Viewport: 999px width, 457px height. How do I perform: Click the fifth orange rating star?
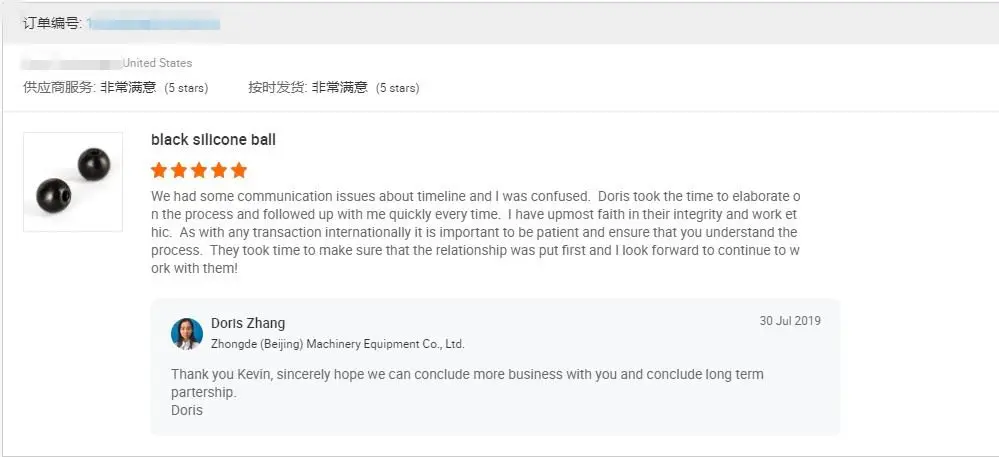[239, 170]
